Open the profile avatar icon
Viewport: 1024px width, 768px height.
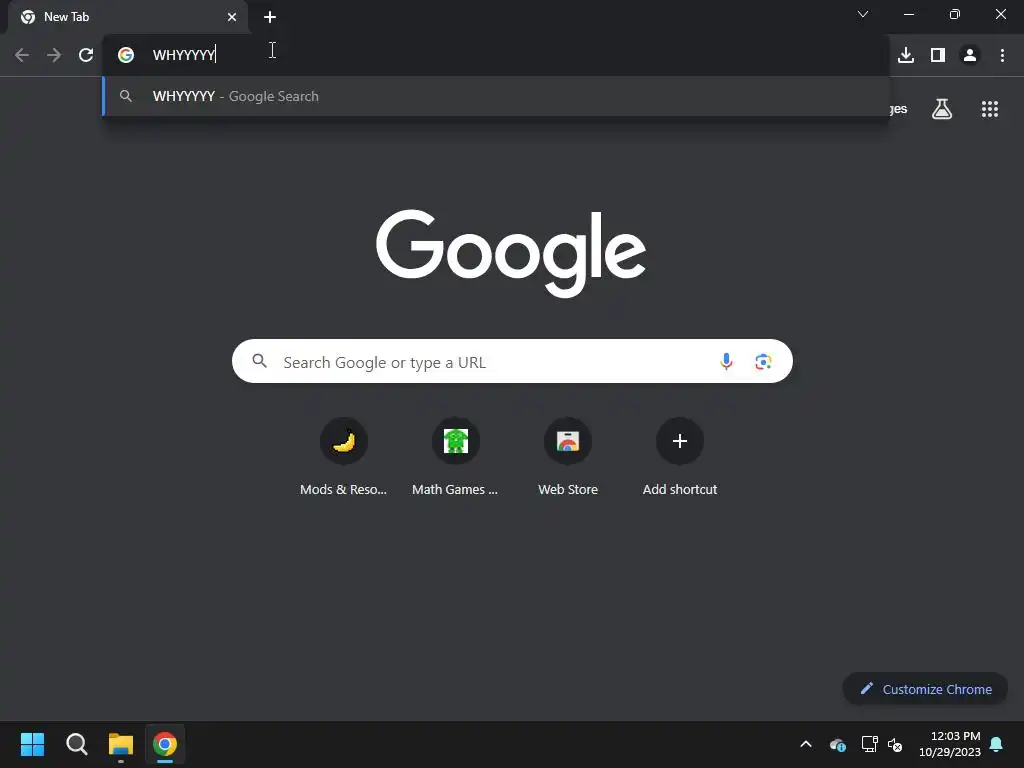pyautogui.click(x=970, y=55)
